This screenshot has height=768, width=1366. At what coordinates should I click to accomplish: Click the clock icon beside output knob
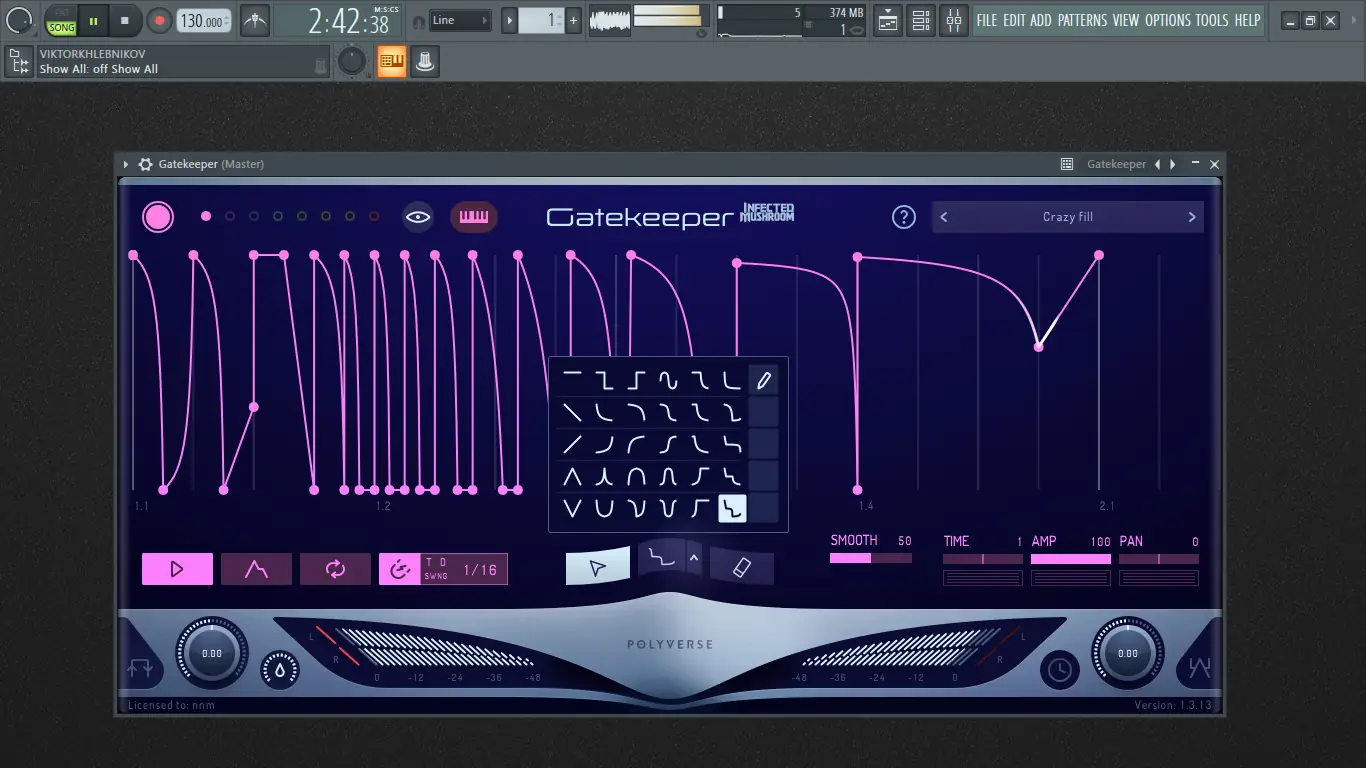1059,669
